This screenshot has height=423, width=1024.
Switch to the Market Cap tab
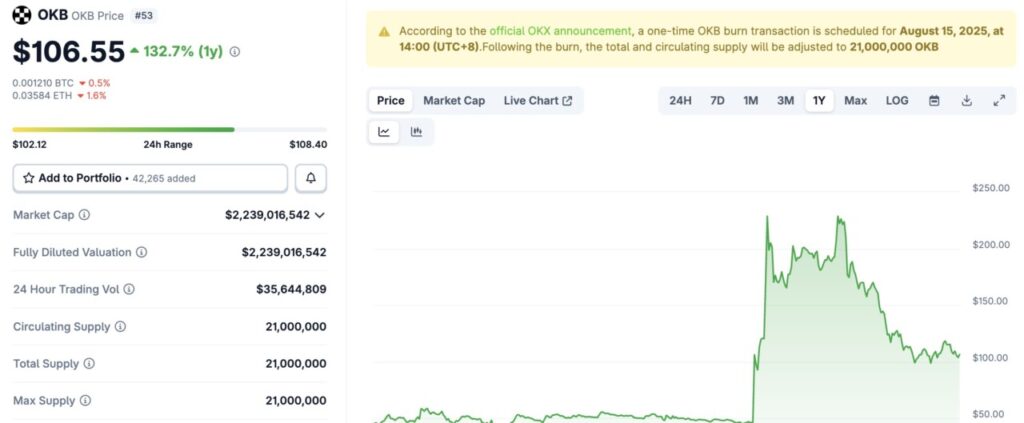coord(454,100)
